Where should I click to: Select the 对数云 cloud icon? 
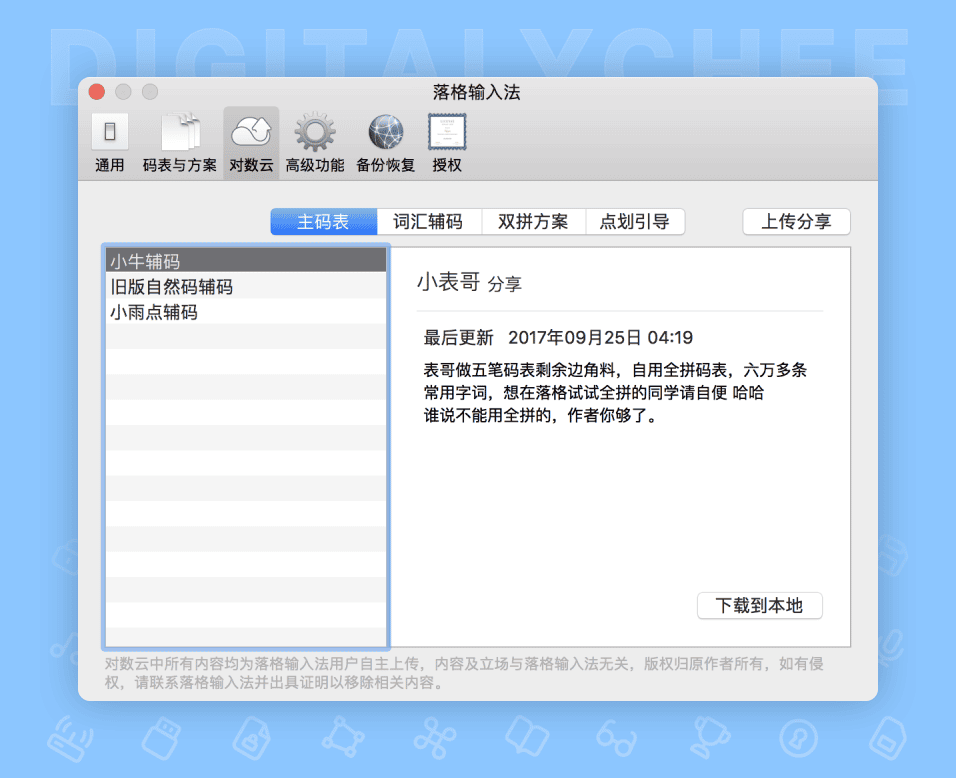(251, 143)
